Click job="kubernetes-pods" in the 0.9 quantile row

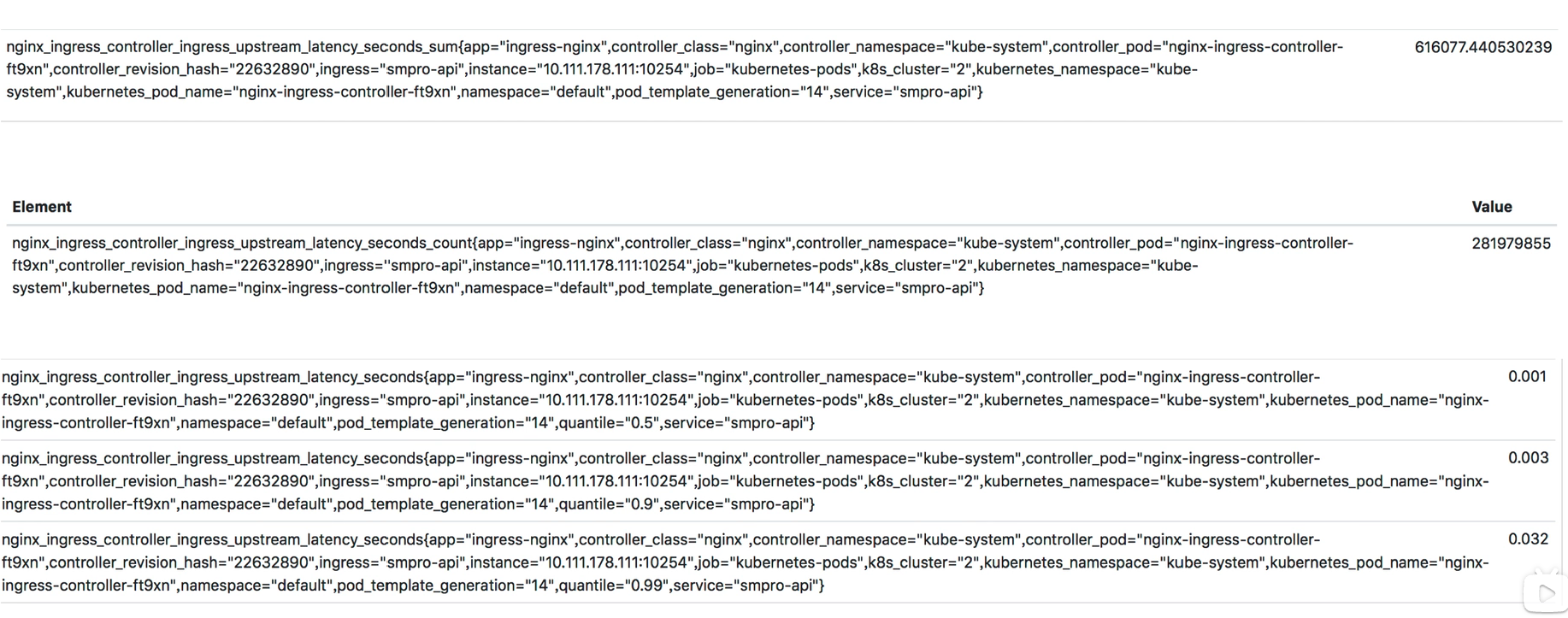tap(780, 481)
